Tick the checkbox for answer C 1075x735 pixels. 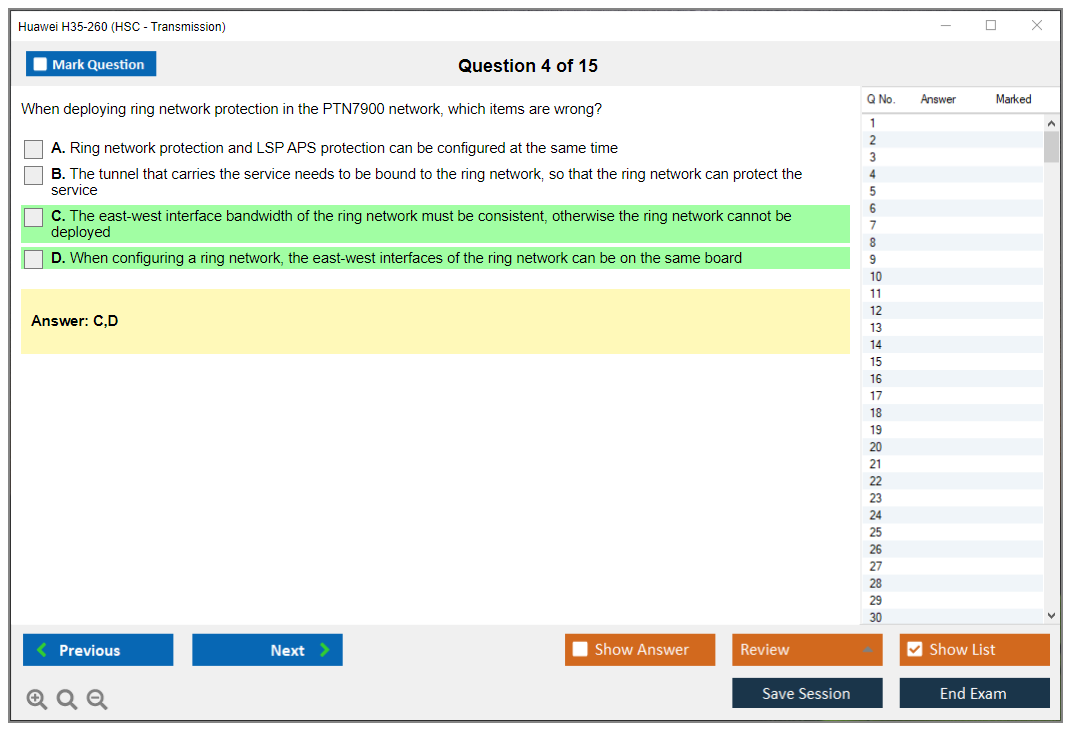[34, 217]
